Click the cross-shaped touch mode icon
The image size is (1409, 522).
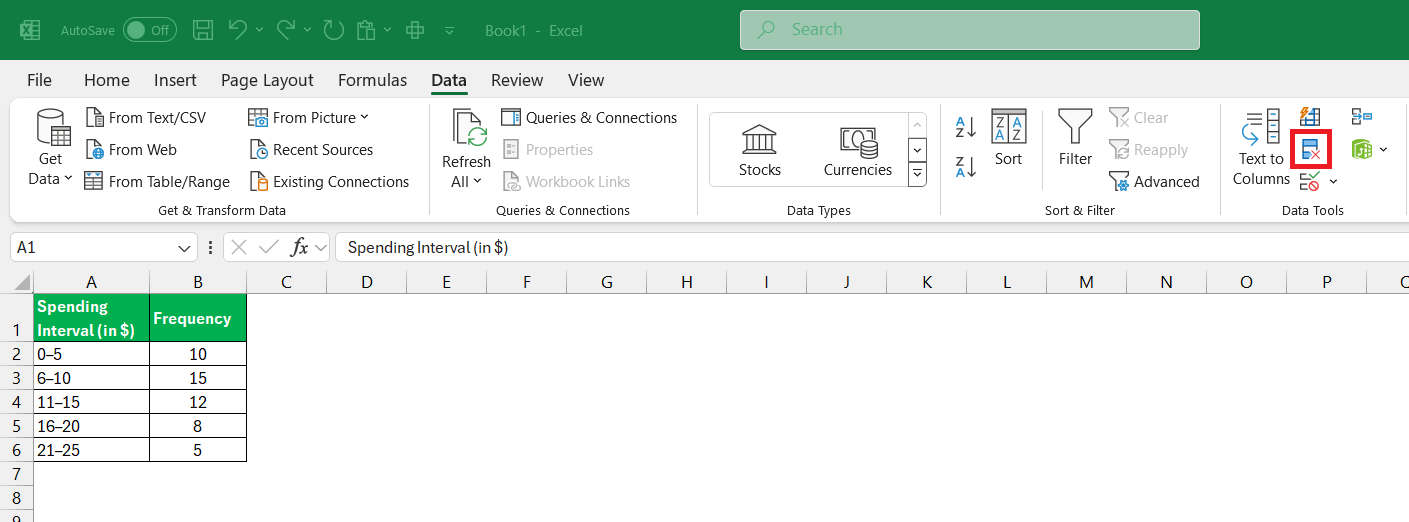point(415,30)
